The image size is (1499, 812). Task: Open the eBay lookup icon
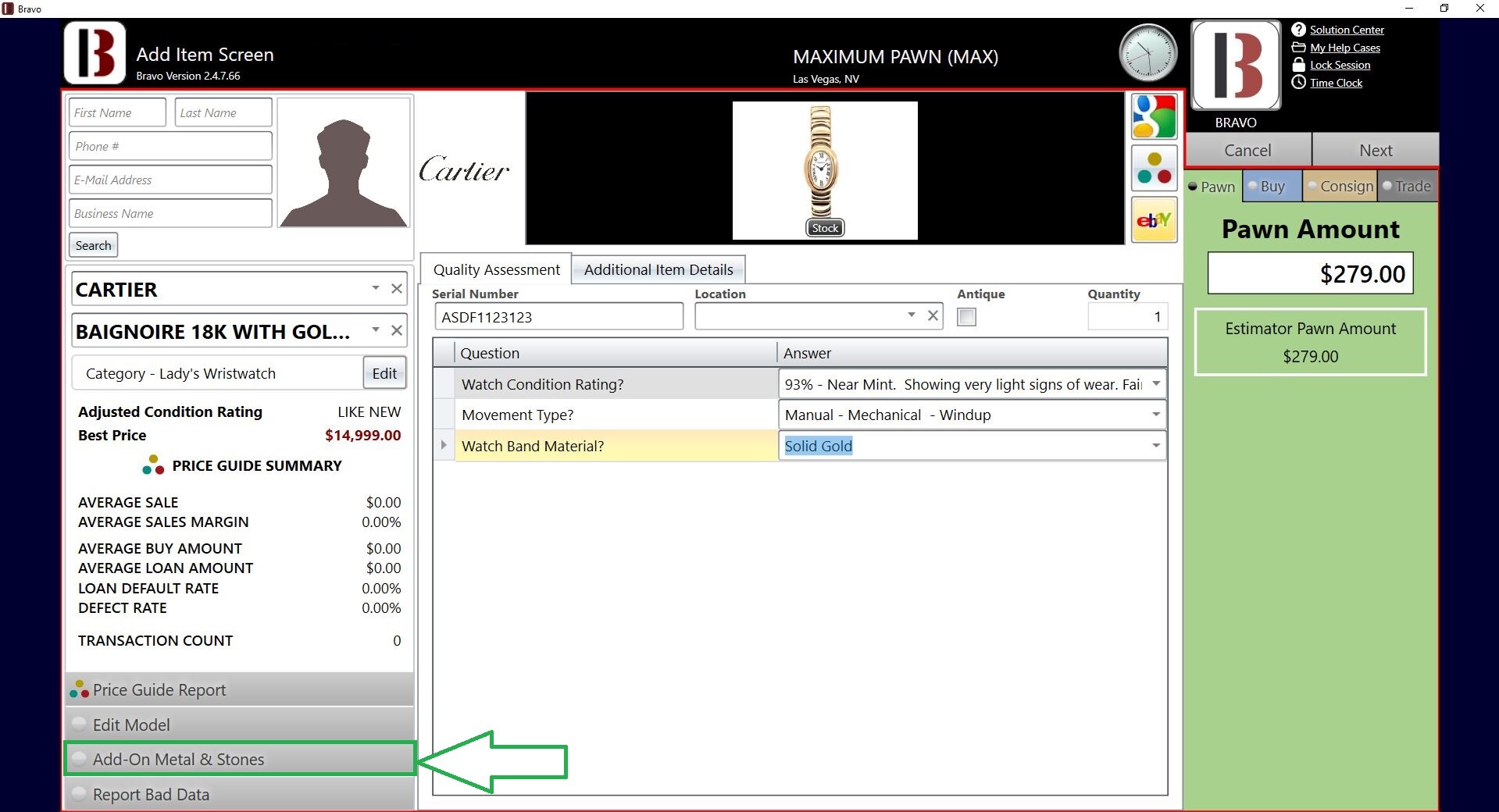pos(1154,220)
